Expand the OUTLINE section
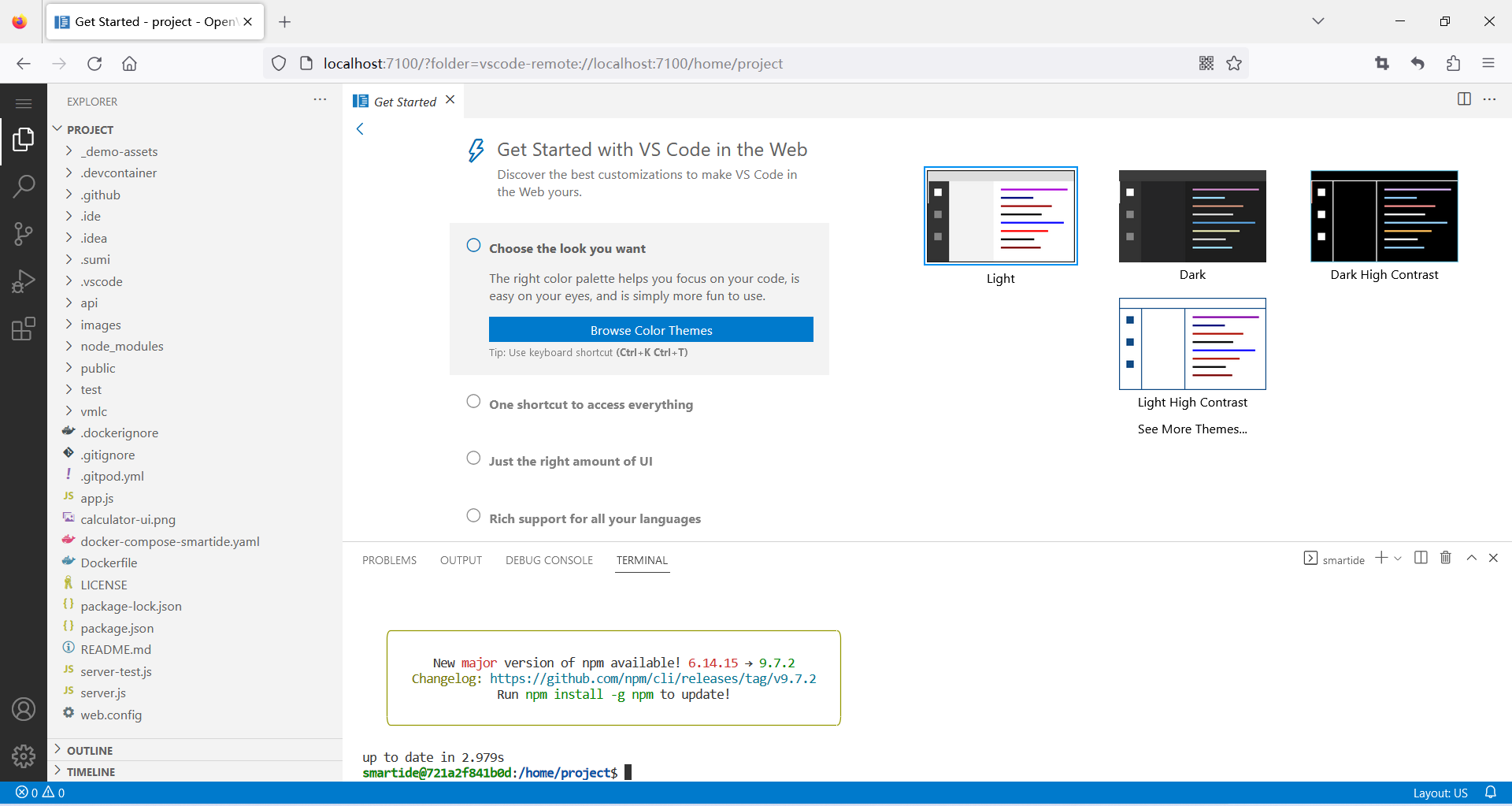Viewport: 1512px width, 806px height. [195, 750]
